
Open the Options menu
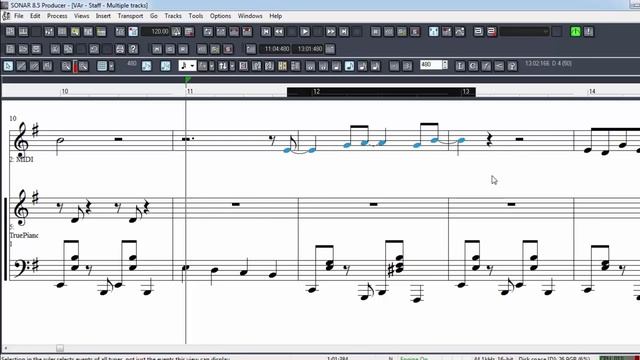220,16
